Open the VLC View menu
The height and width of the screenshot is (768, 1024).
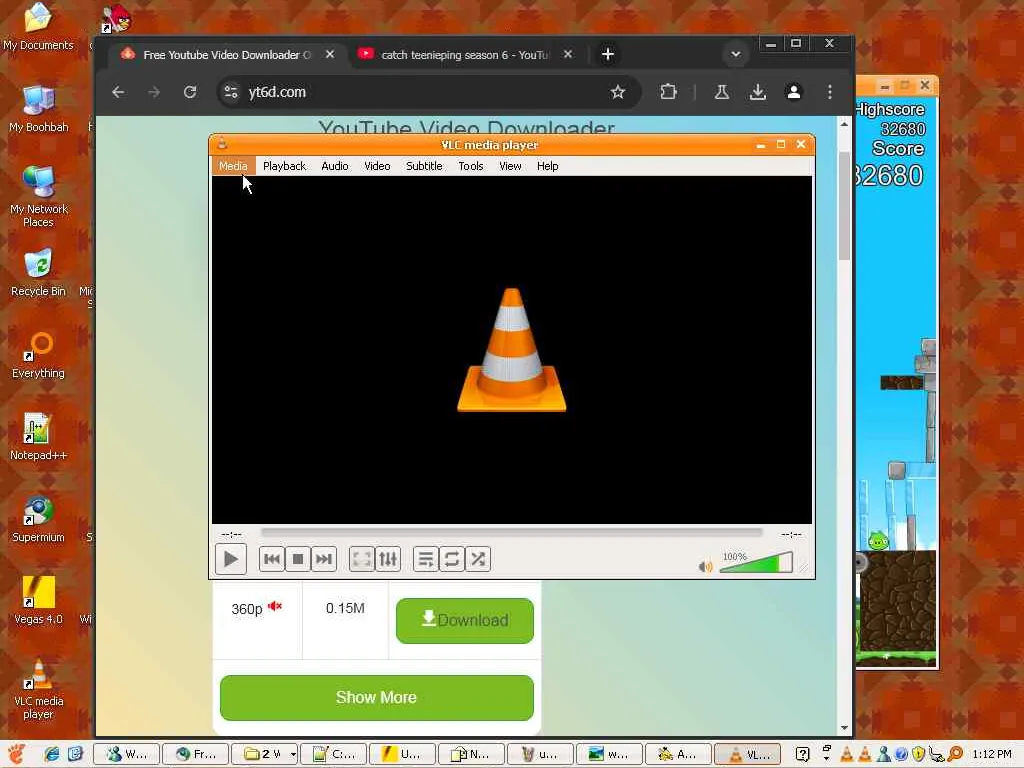[x=510, y=166]
